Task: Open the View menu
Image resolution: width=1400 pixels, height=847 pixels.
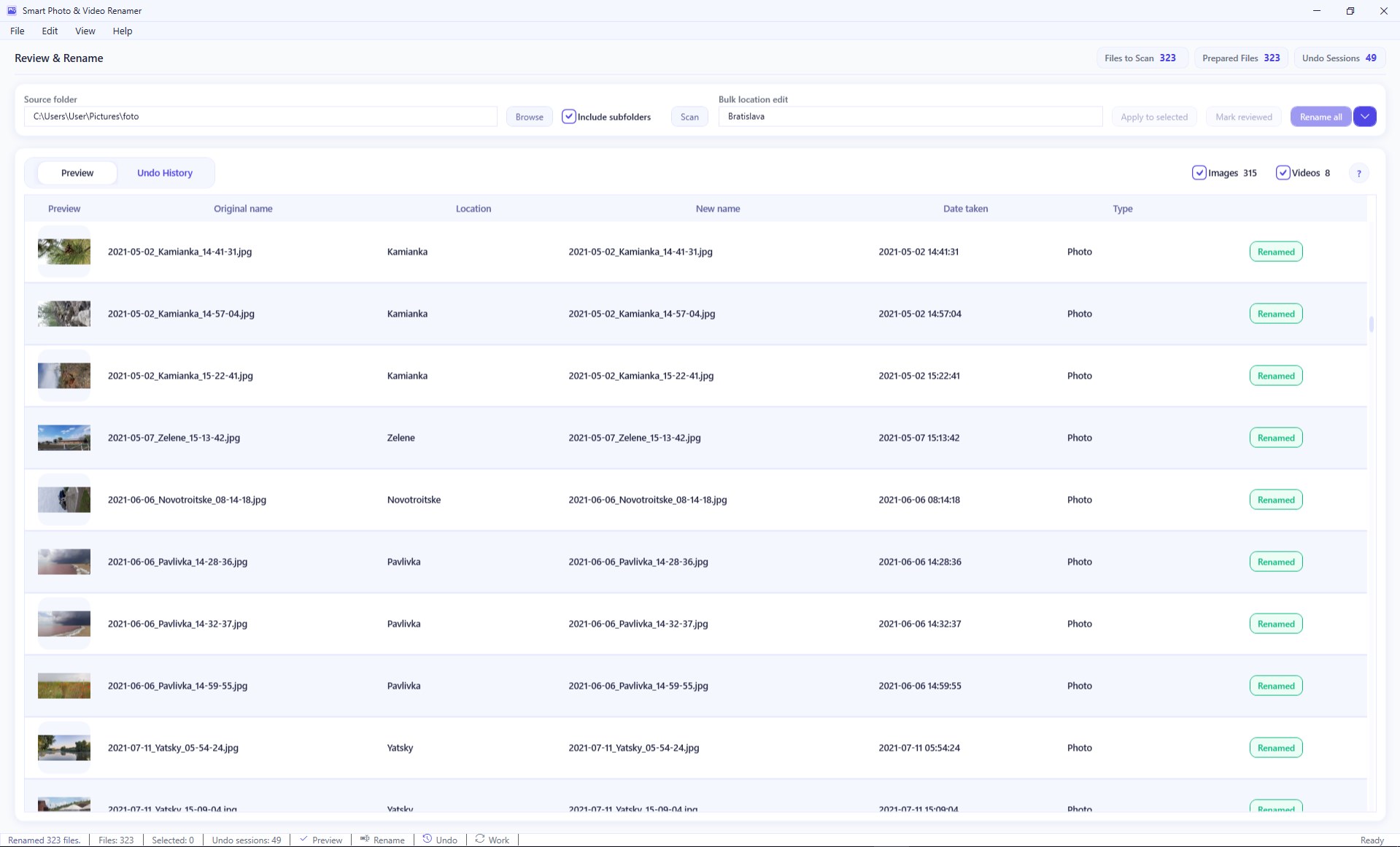Action: pos(85,31)
